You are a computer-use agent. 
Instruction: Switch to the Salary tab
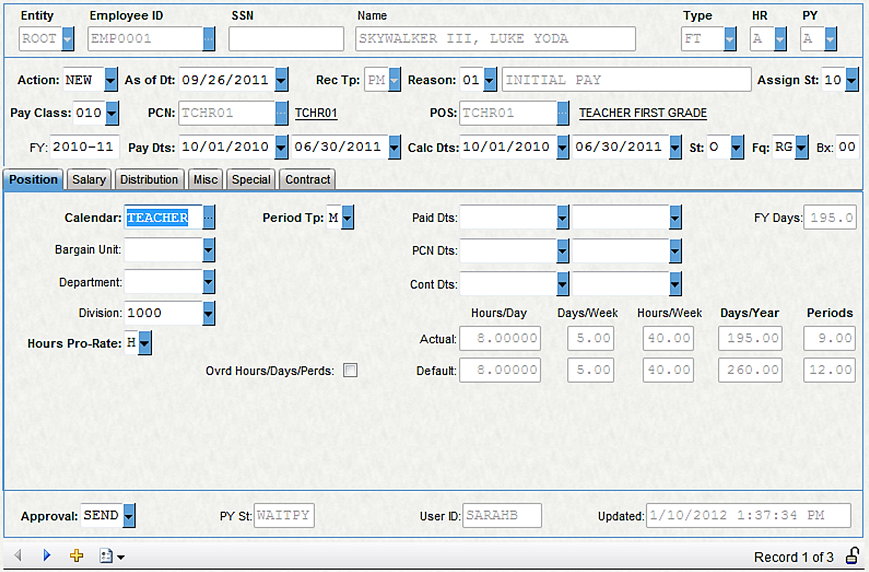coord(89,179)
